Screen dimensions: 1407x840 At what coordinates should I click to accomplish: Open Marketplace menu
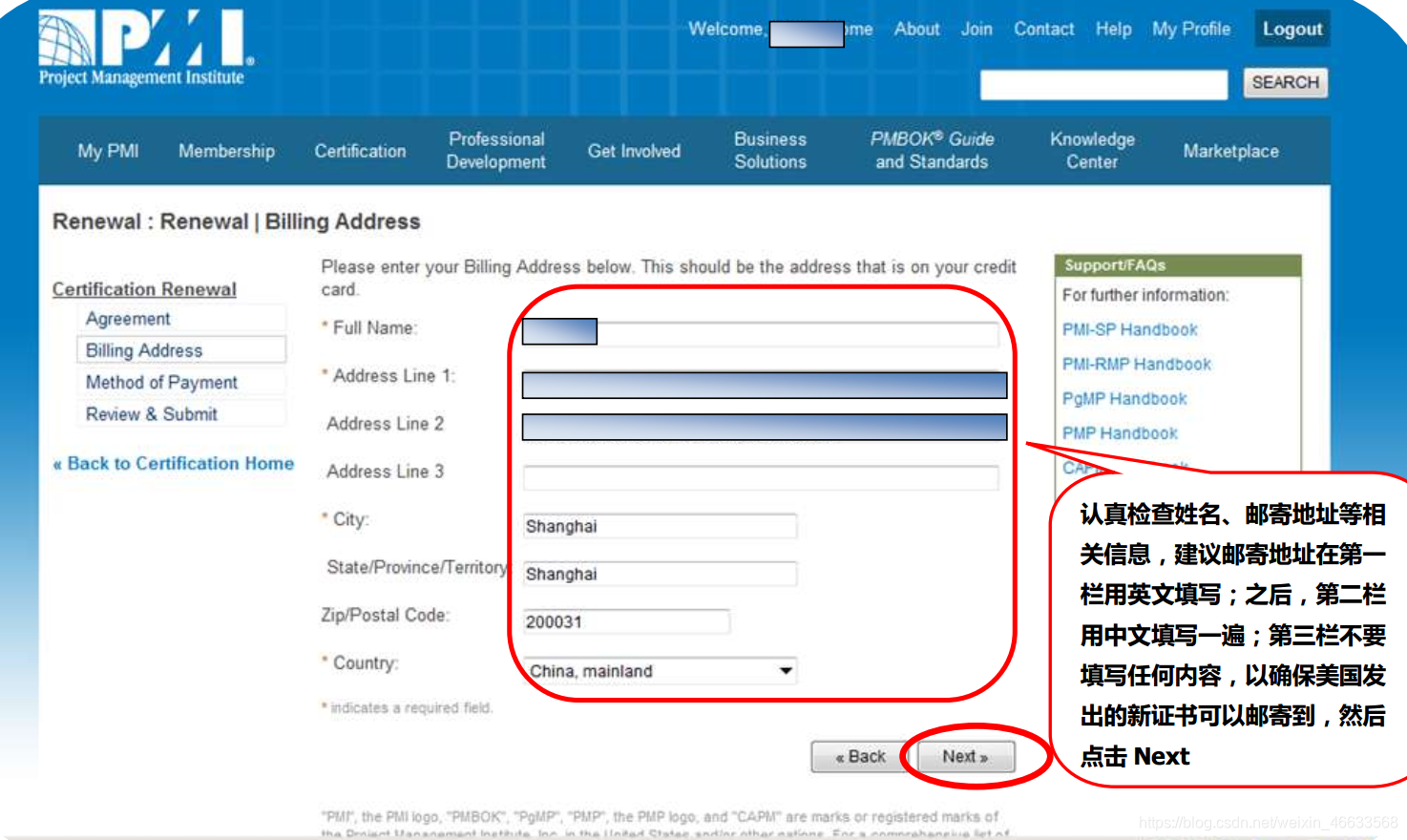coord(1230,151)
